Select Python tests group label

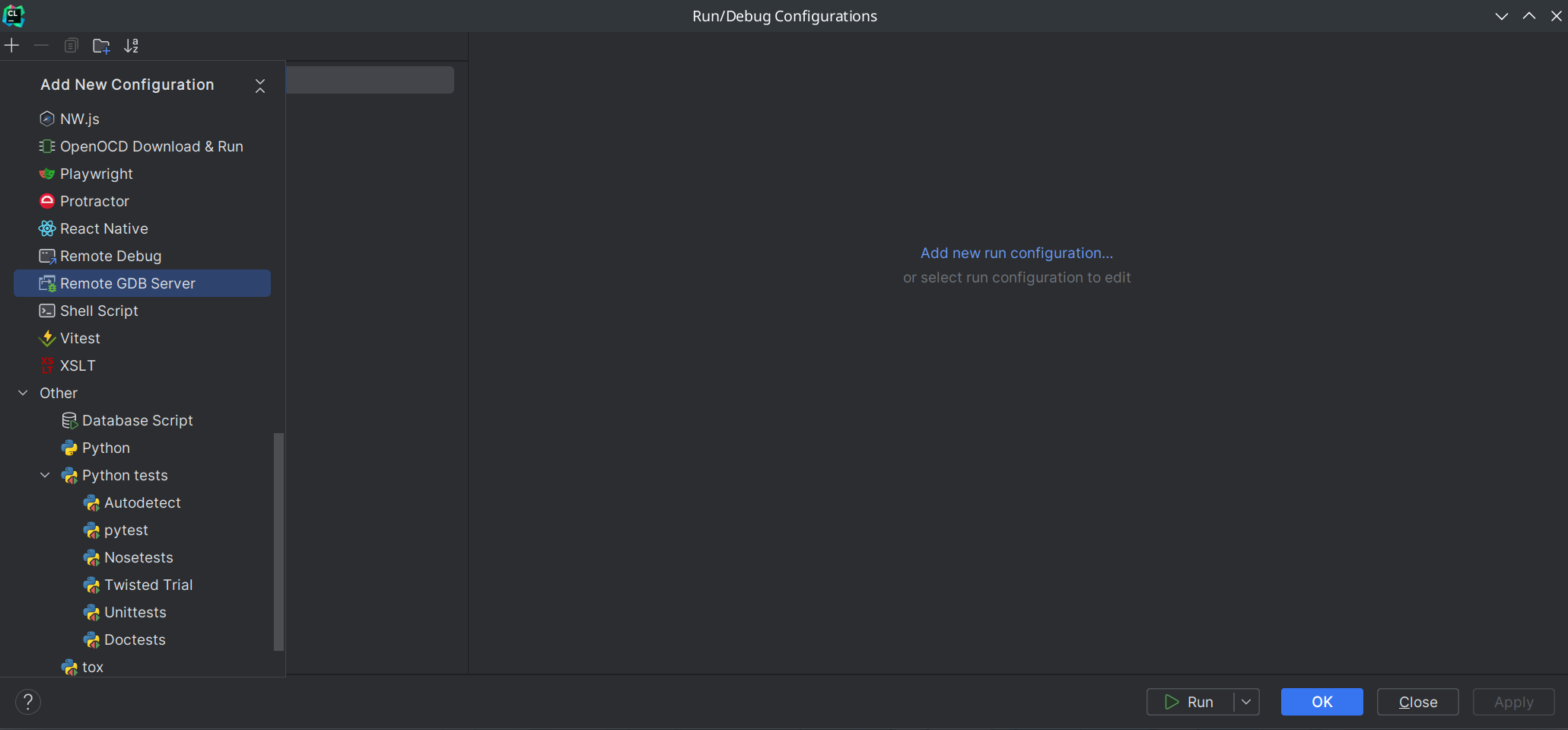coord(125,475)
